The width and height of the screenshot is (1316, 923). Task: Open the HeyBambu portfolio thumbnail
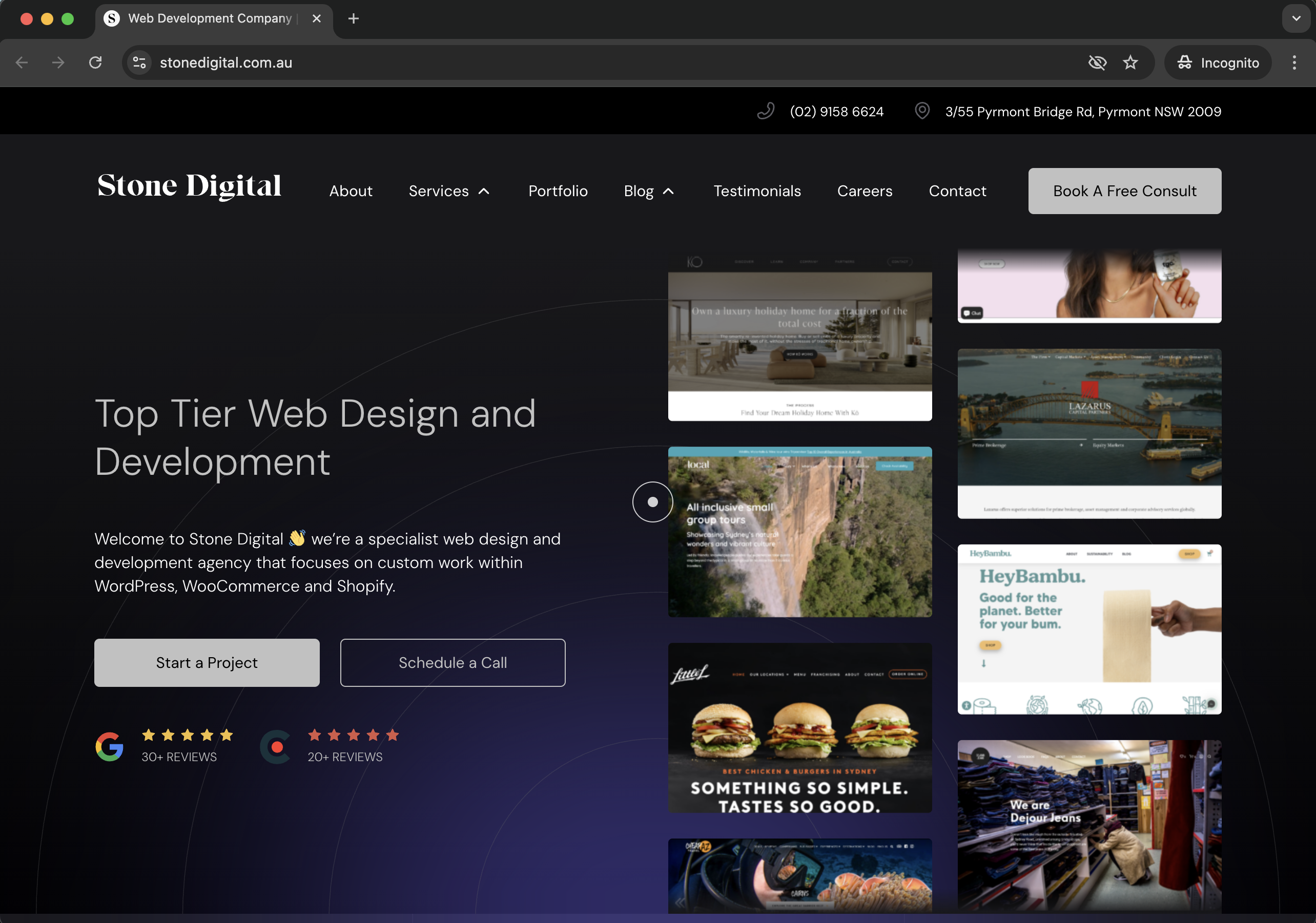click(x=1088, y=628)
